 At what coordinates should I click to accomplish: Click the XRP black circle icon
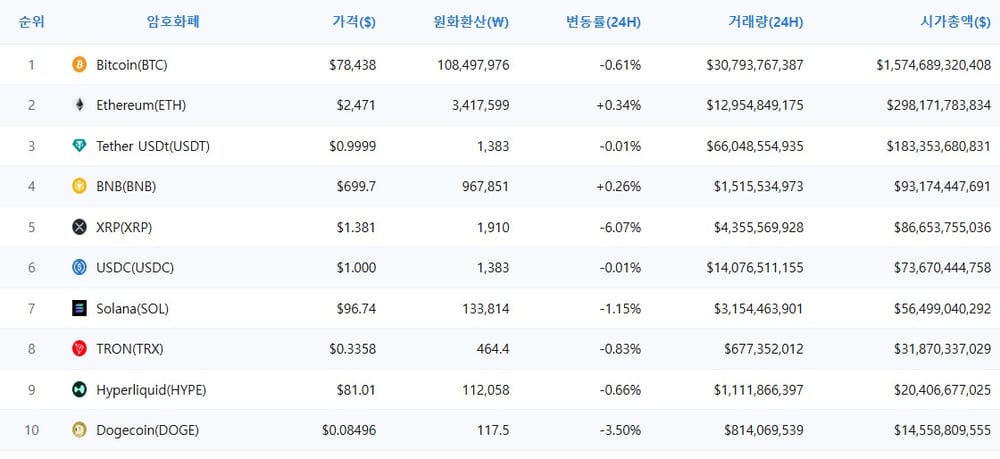(x=79, y=227)
